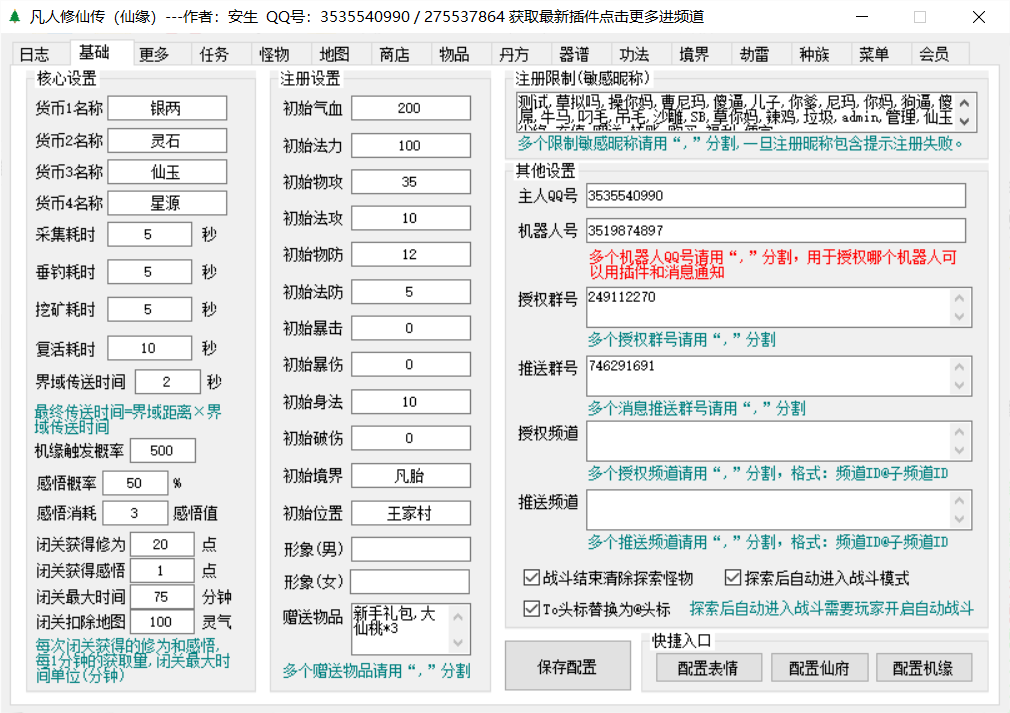The height and width of the screenshot is (713, 1010).
Task: Click the 感悟消耗 field
Action: 135,513
